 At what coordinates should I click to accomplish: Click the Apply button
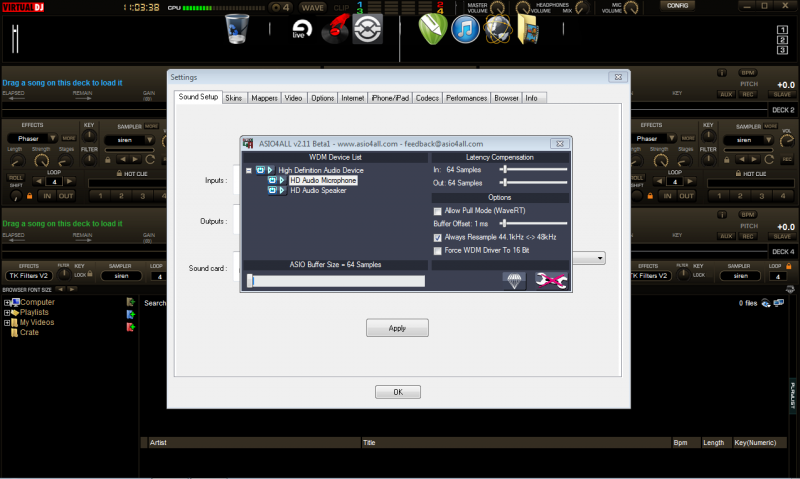click(x=397, y=328)
